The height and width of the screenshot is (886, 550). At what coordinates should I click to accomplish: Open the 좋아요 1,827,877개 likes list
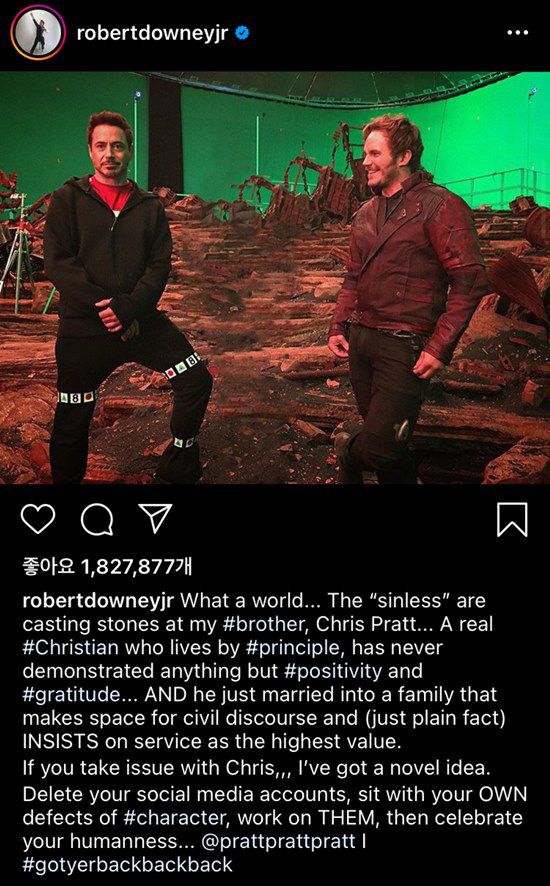pos(107,566)
